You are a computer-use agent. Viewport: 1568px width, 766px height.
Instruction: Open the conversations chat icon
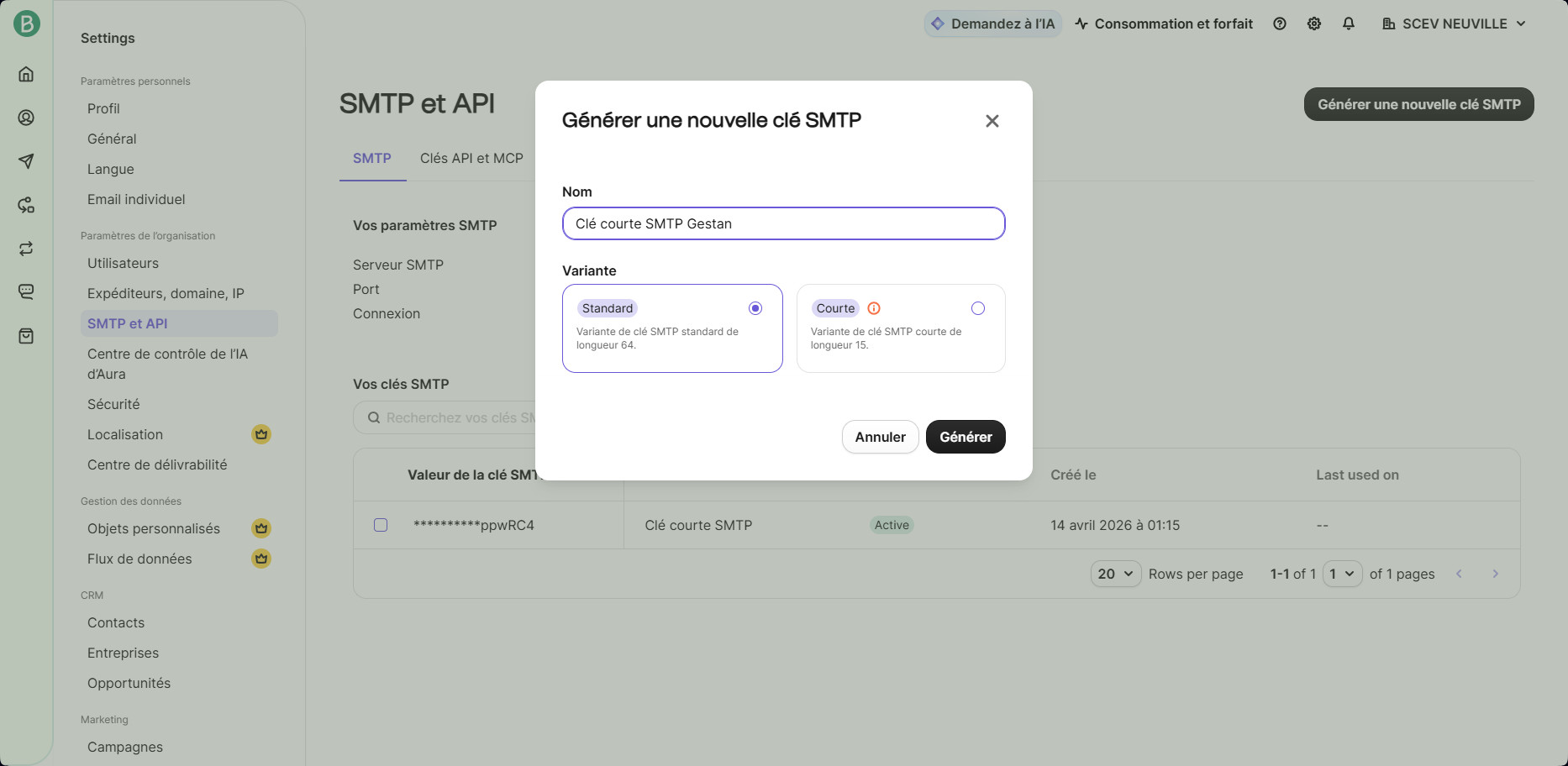pyautogui.click(x=26, y=292)
